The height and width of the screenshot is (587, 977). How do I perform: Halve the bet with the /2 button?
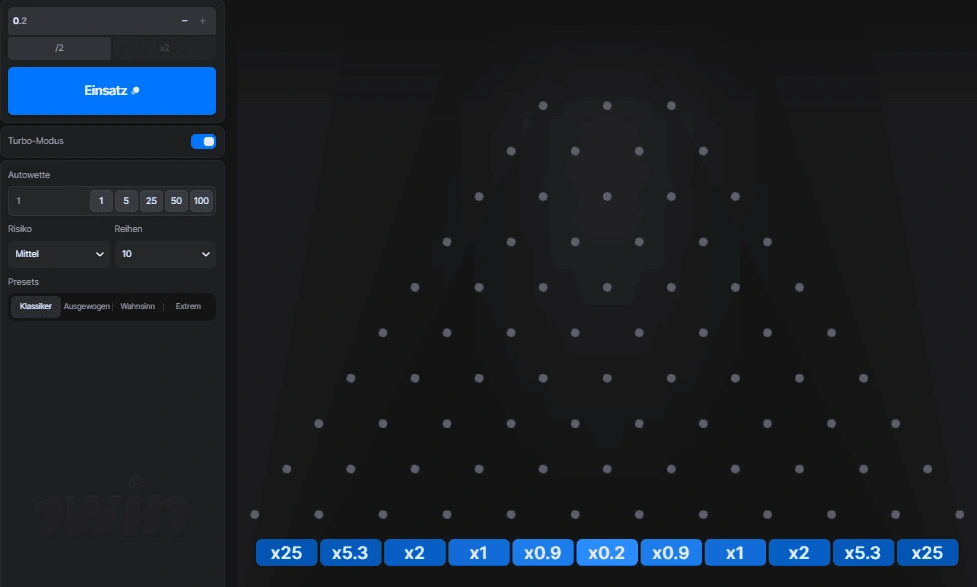click(x=59, y=48)
